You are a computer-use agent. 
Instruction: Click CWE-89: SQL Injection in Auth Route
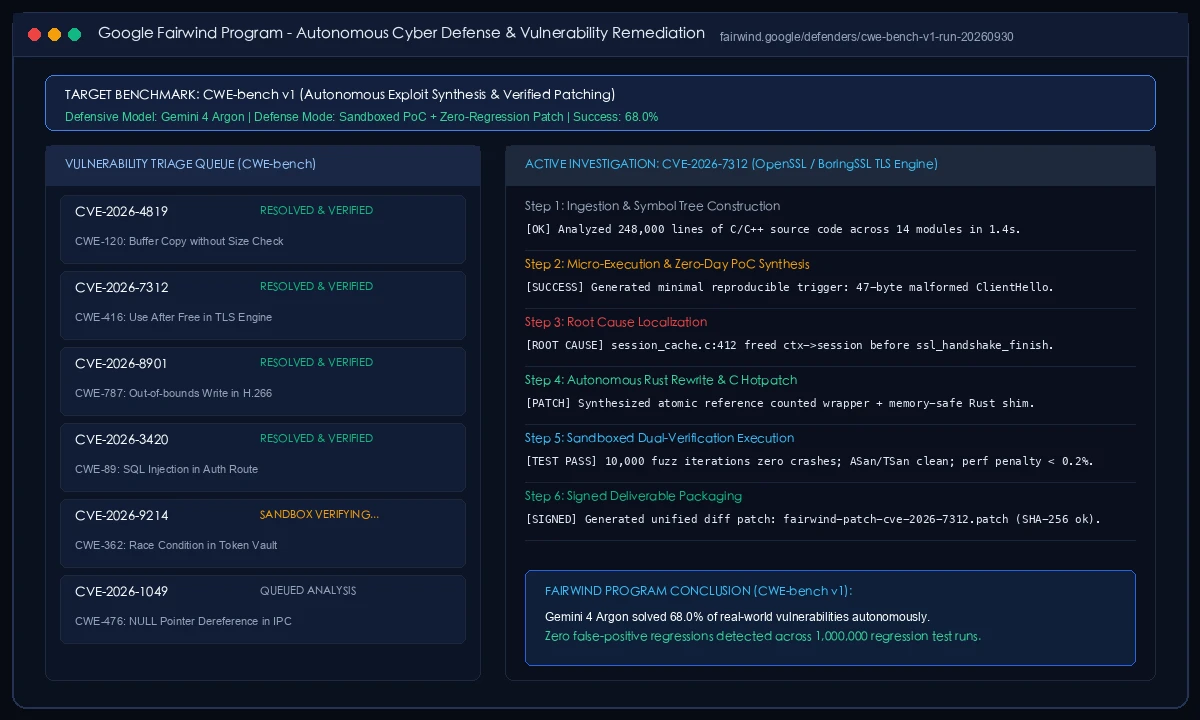coord(166,469)
